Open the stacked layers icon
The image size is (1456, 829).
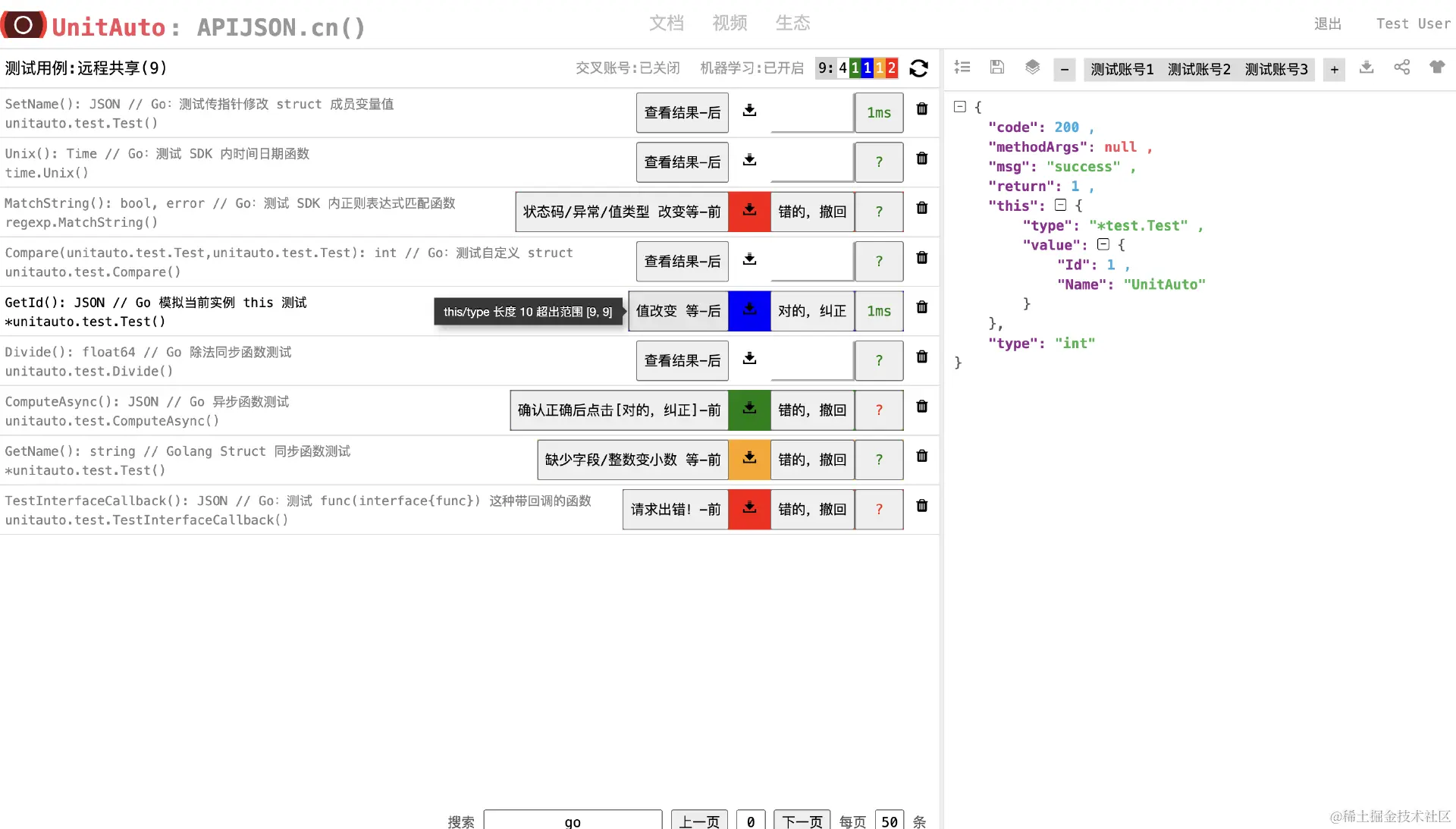coord(1032,68)
